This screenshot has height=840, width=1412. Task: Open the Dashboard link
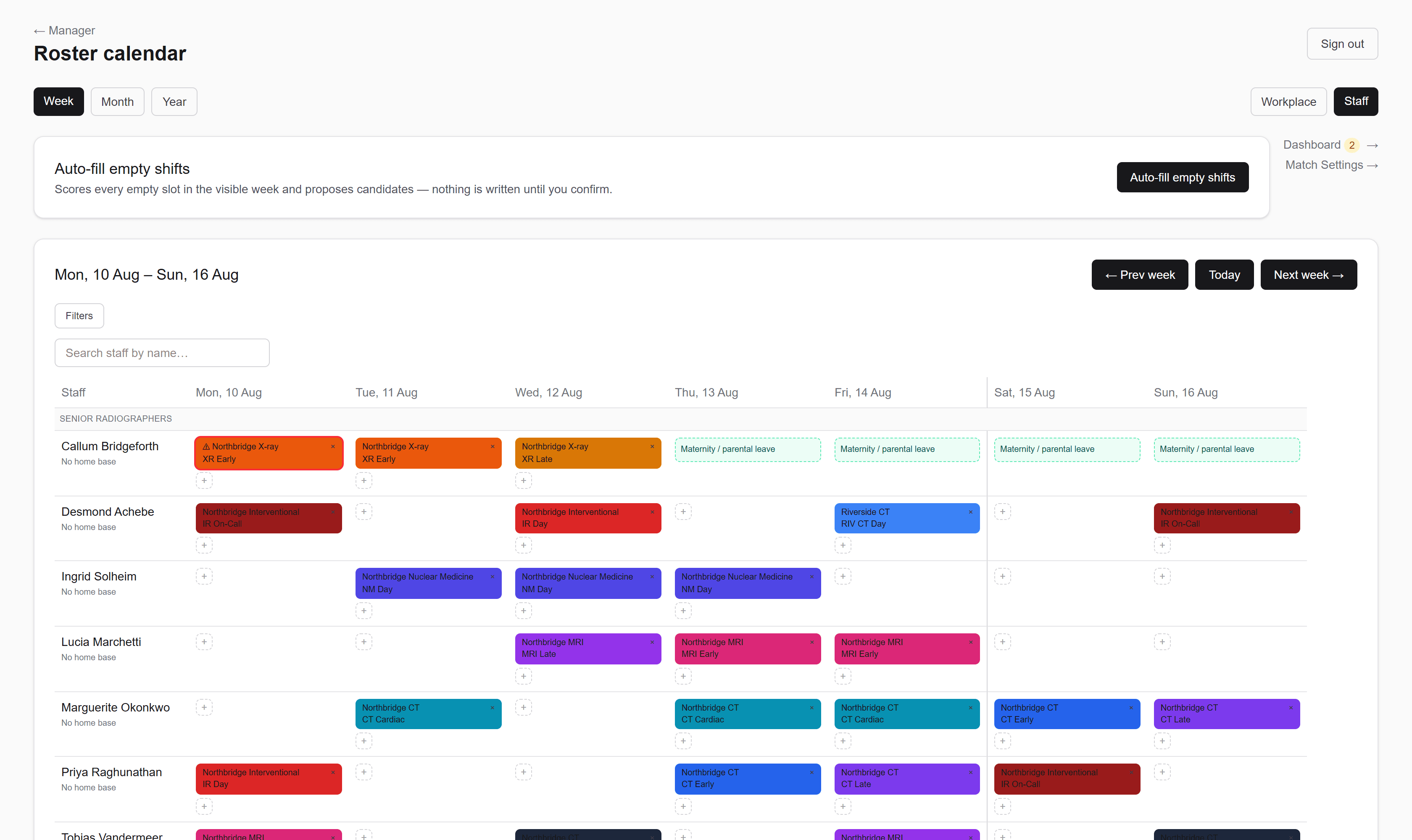pos(1330,145)
